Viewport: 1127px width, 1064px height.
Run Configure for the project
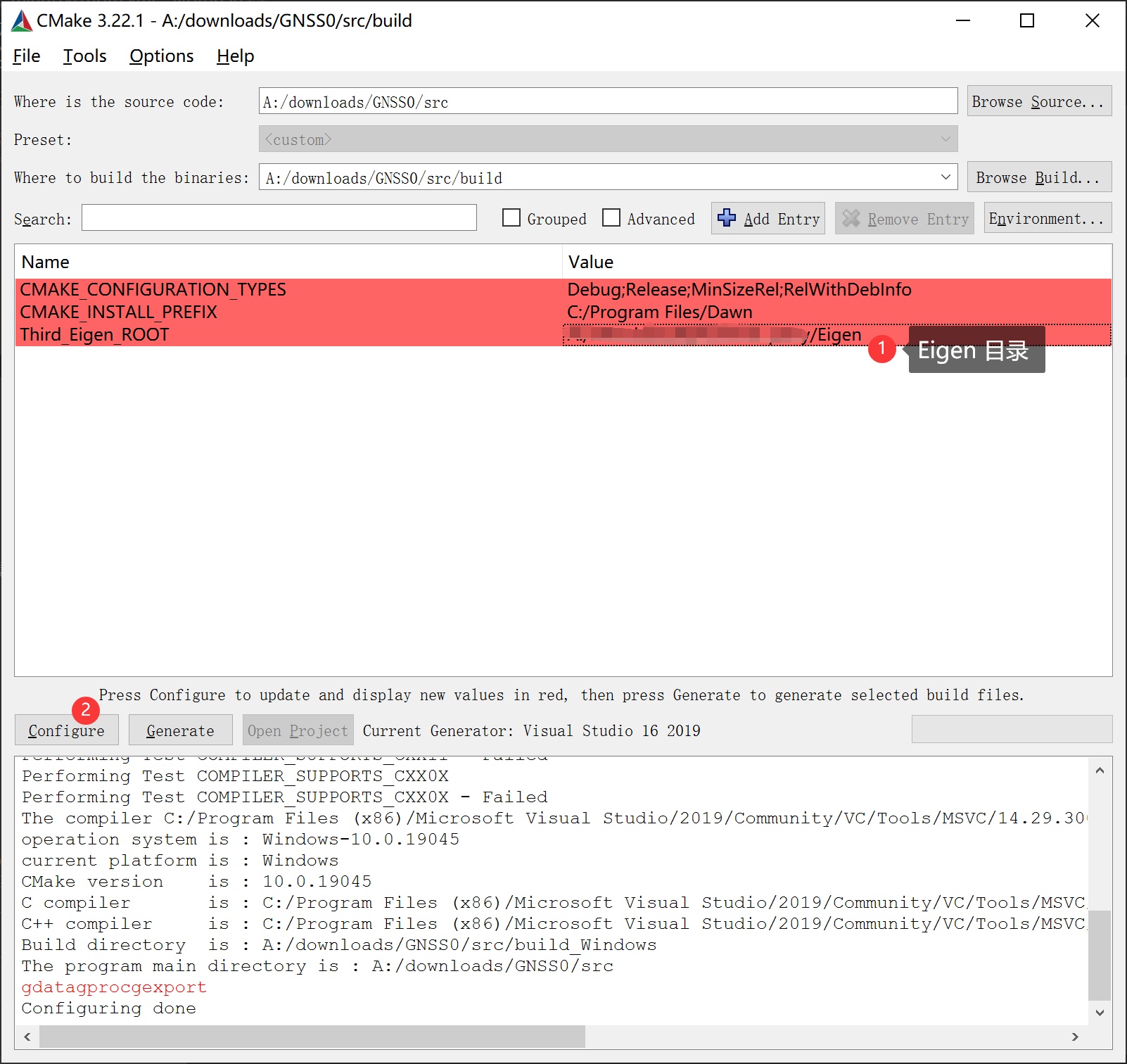(67, 730)
